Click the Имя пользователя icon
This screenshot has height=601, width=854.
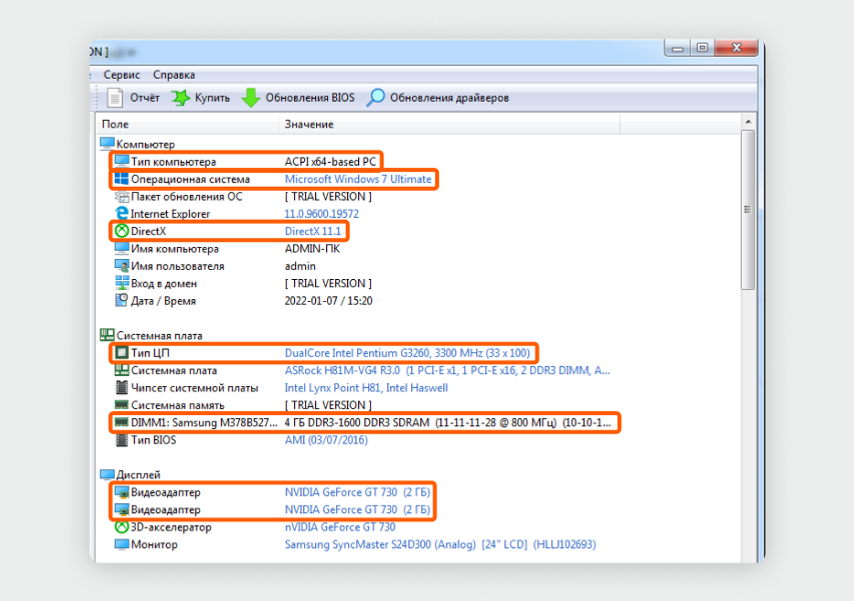121,266
